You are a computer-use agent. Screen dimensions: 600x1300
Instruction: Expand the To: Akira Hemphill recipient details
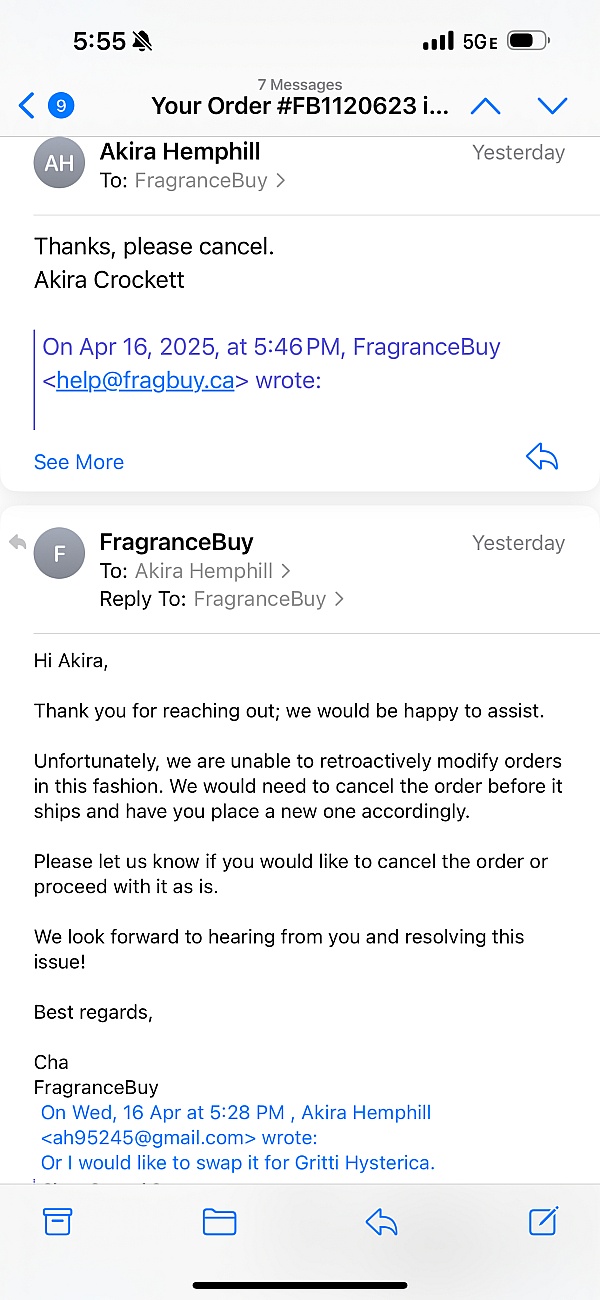coord(213,571)
